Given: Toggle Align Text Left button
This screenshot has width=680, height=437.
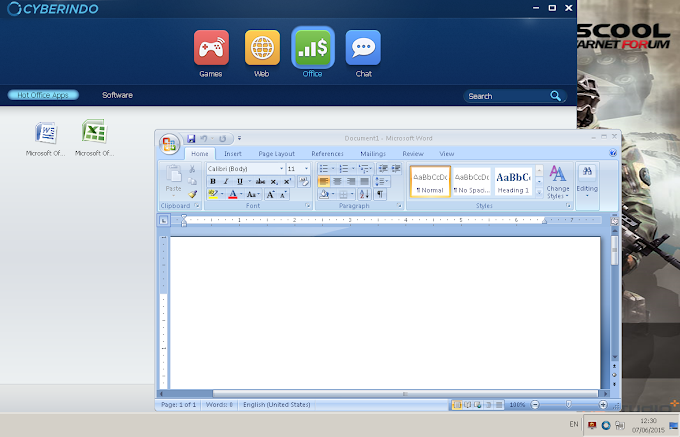Looking at the screenshot, I should pyautogui.click(x=324, y=181).
